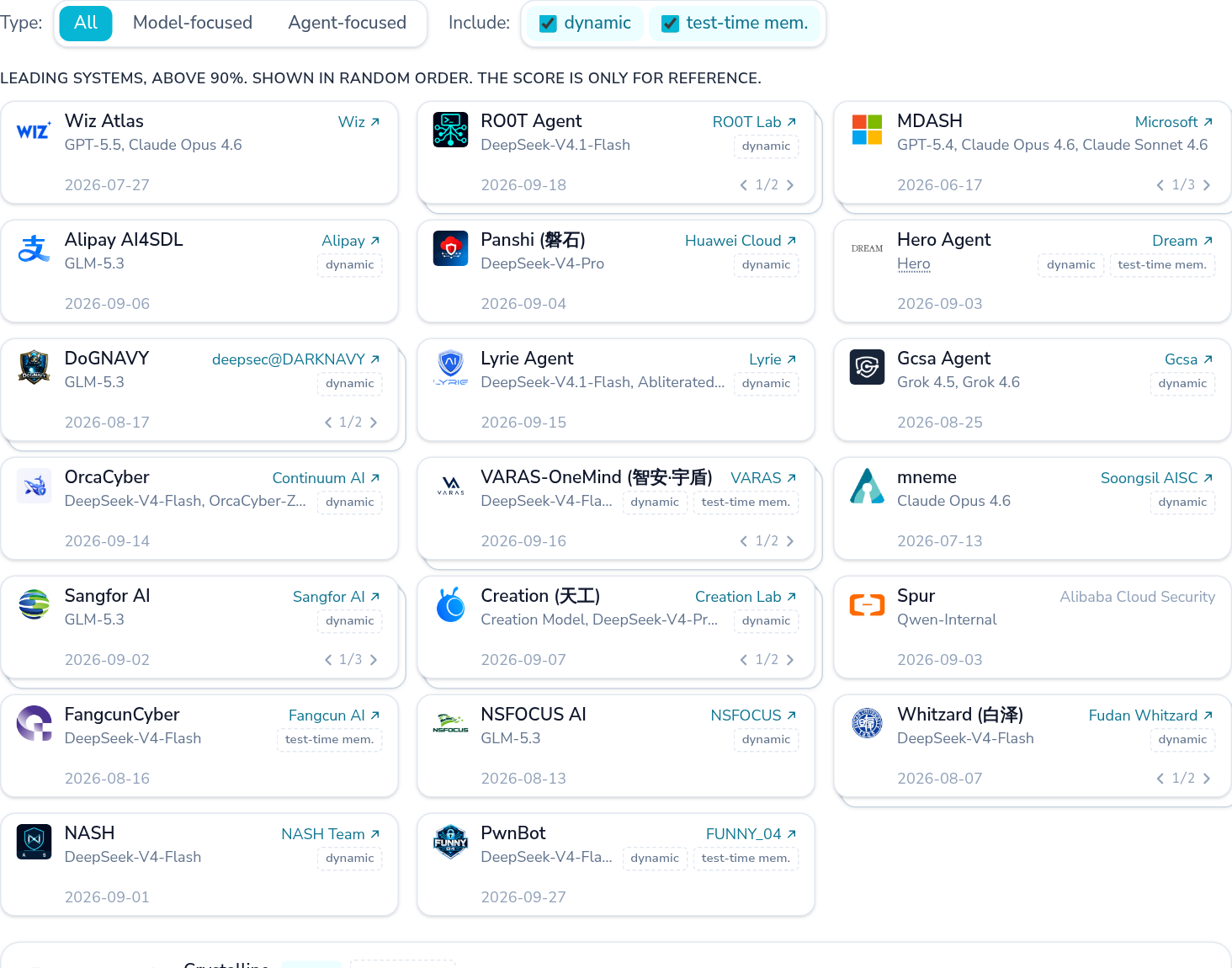
Task: Open the Huawei Cloud external link
Action: [x=741, y=241]
